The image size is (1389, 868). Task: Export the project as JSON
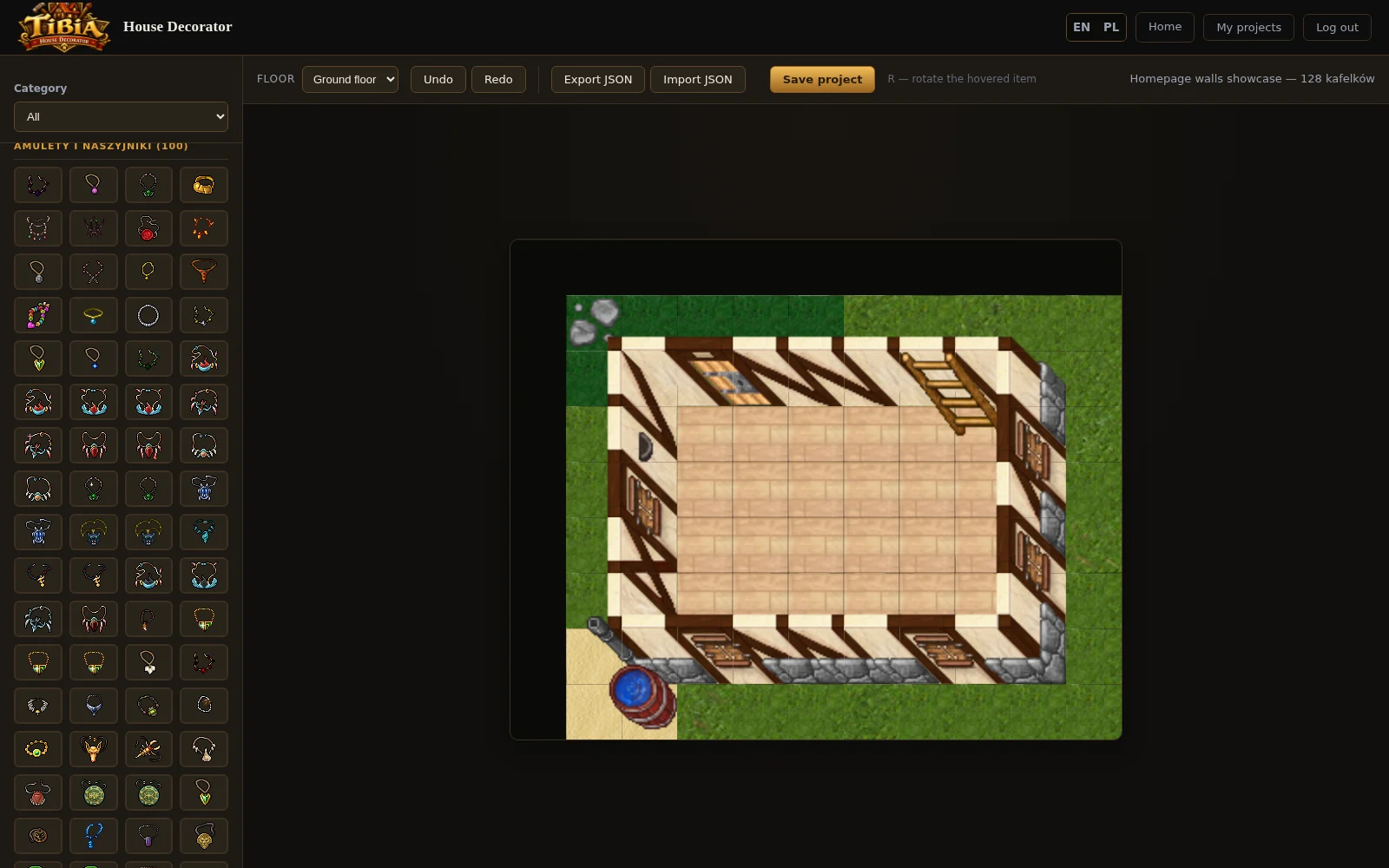coord(598,79)
